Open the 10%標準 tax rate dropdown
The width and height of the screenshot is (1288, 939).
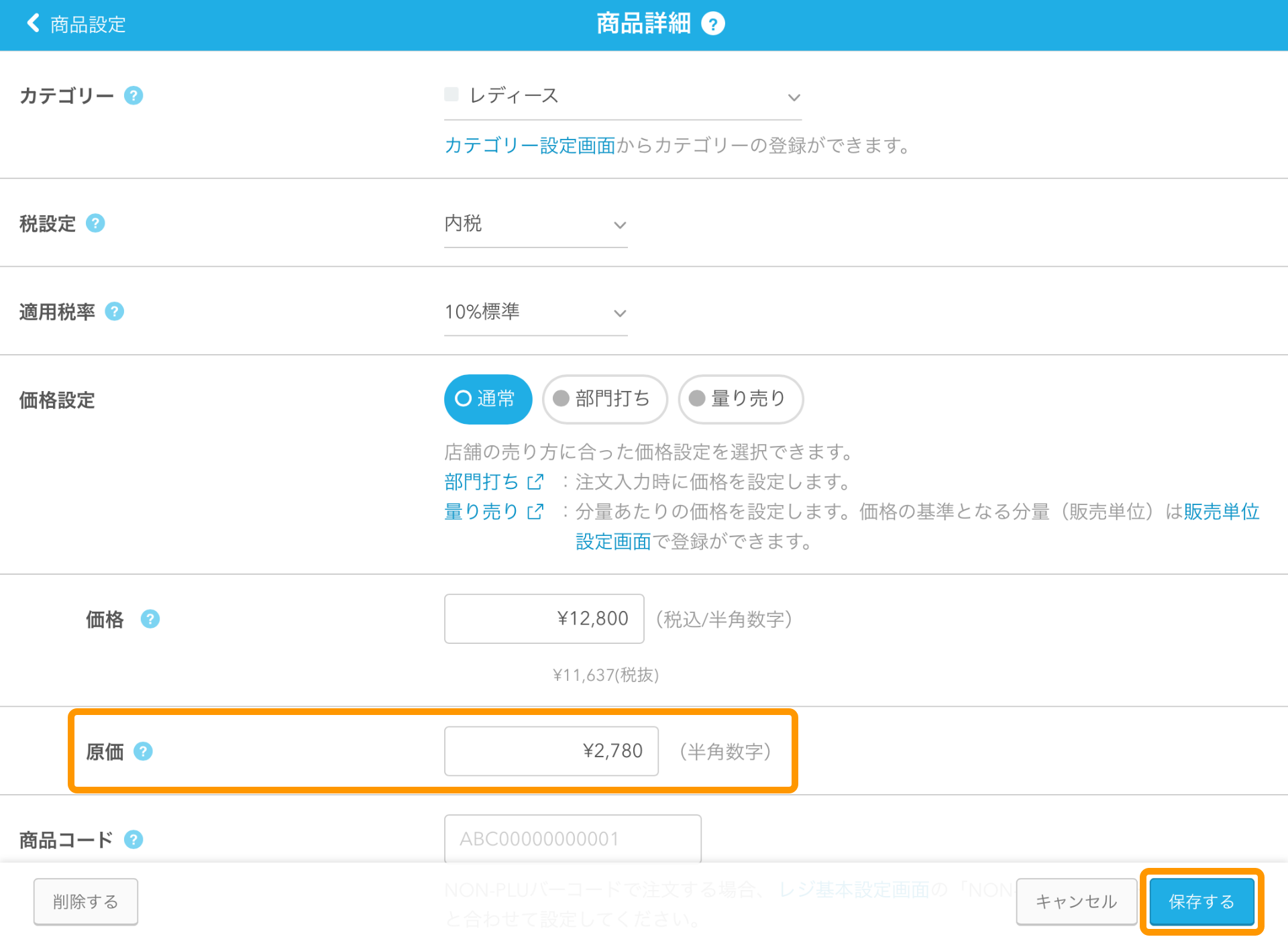pos(535,313)
